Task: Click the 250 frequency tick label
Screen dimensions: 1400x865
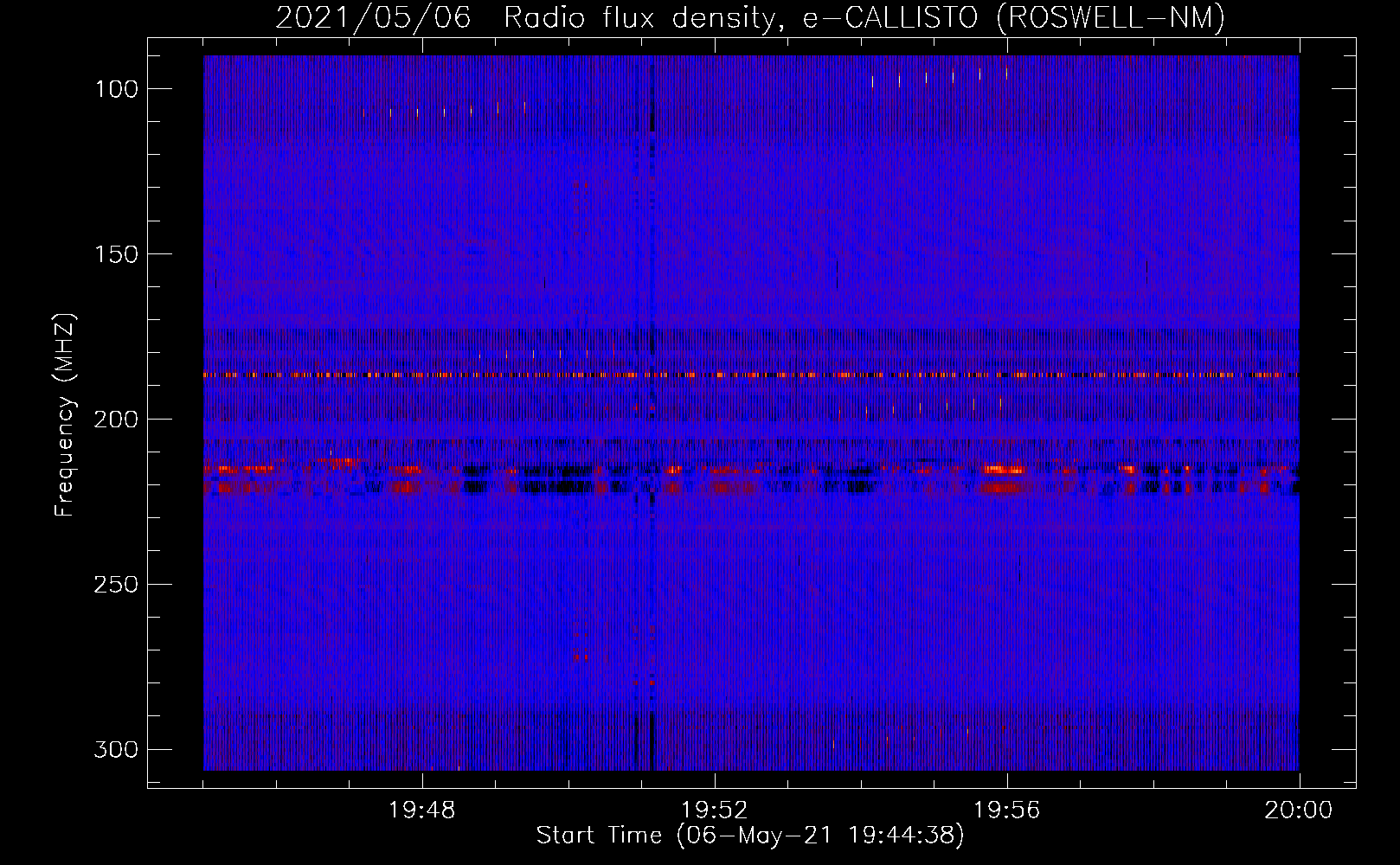Action: click(x=116, y=585)
